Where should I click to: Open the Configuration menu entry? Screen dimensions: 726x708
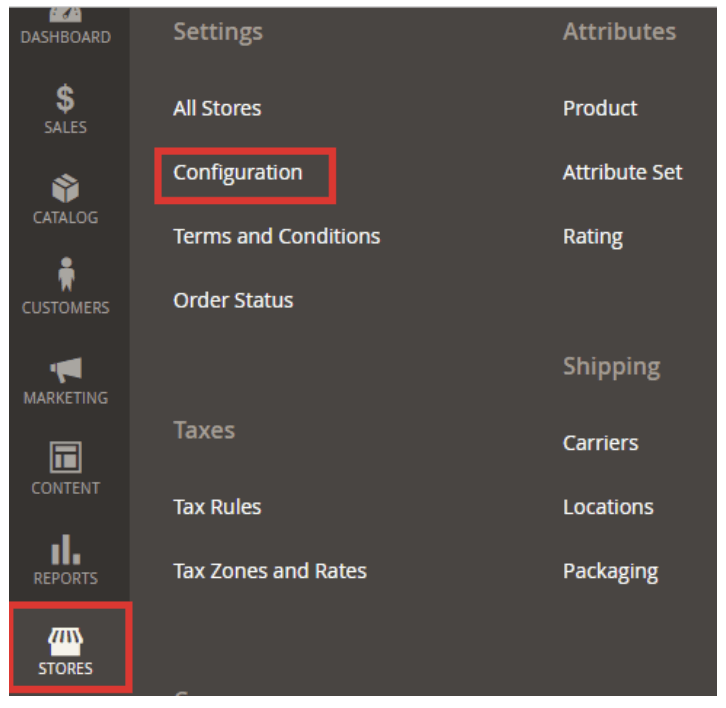(237, 172)
